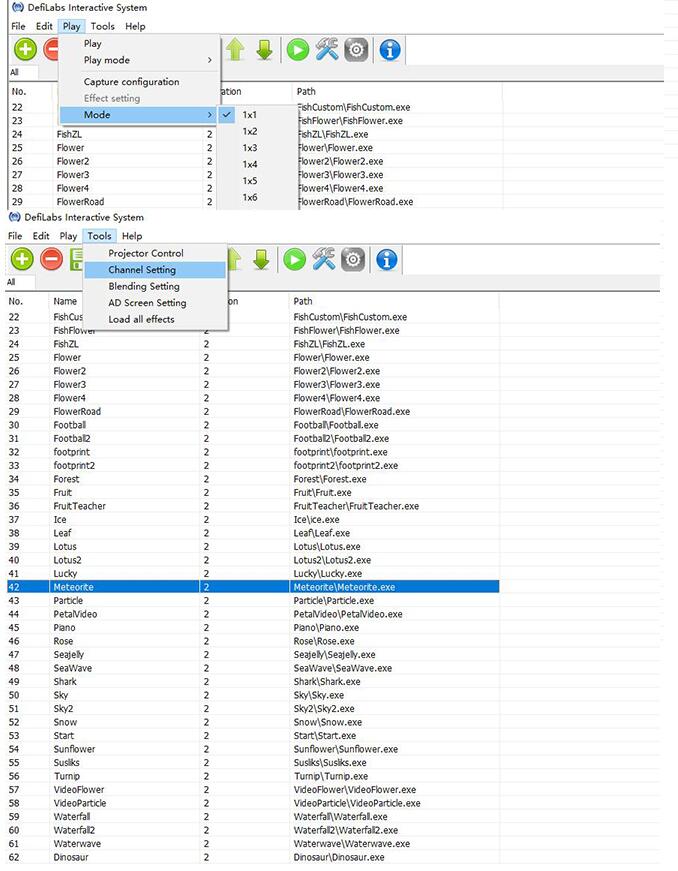The height and width of the screenshot is (871, 678).
Task: Select the Meteorite row in the effects list
Action: [x=72, y=587]
